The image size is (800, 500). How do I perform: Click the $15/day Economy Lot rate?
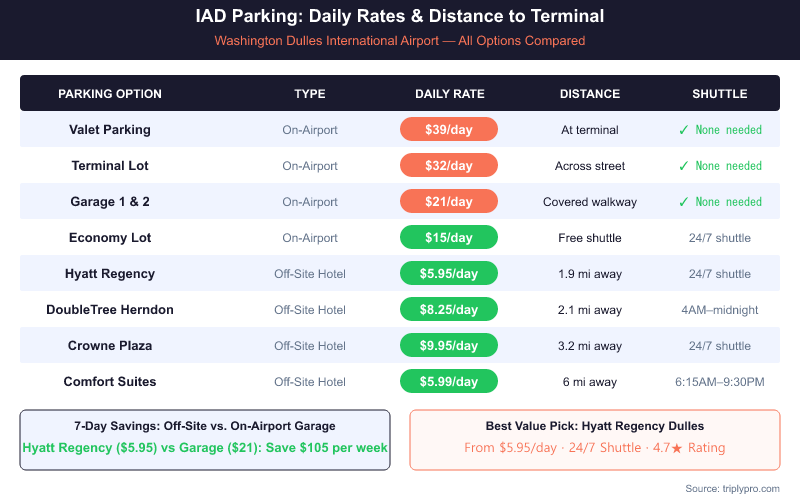pos(449,238)
